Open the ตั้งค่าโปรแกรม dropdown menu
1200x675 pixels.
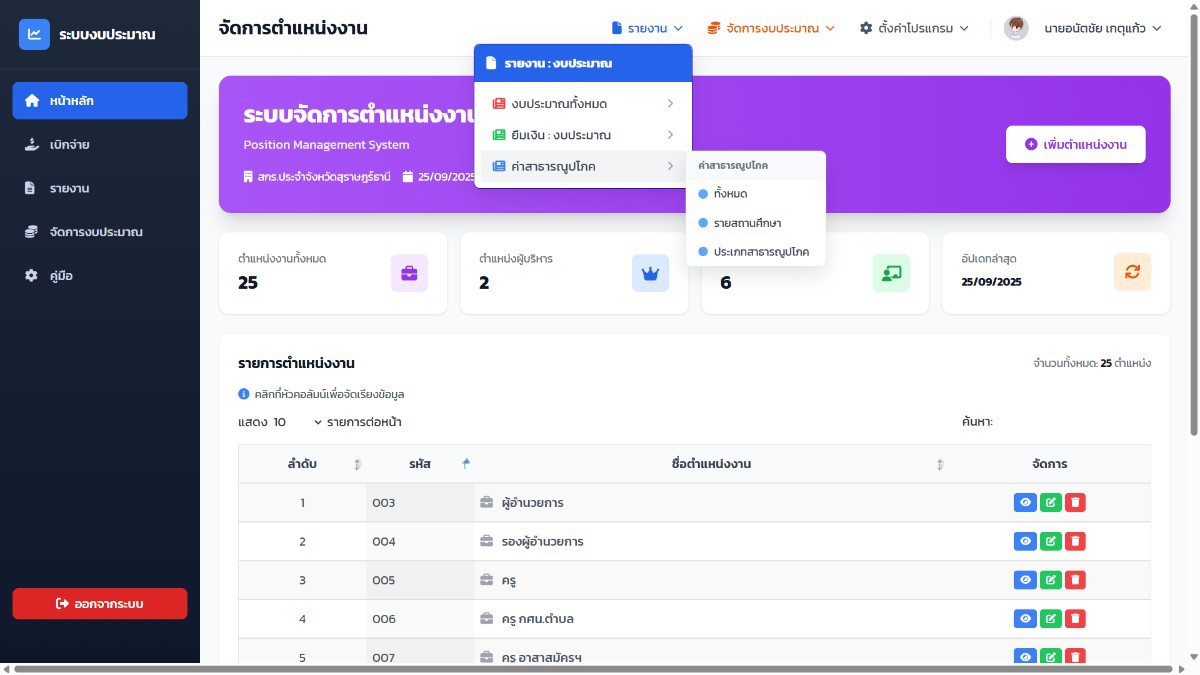tap(914, 28)
